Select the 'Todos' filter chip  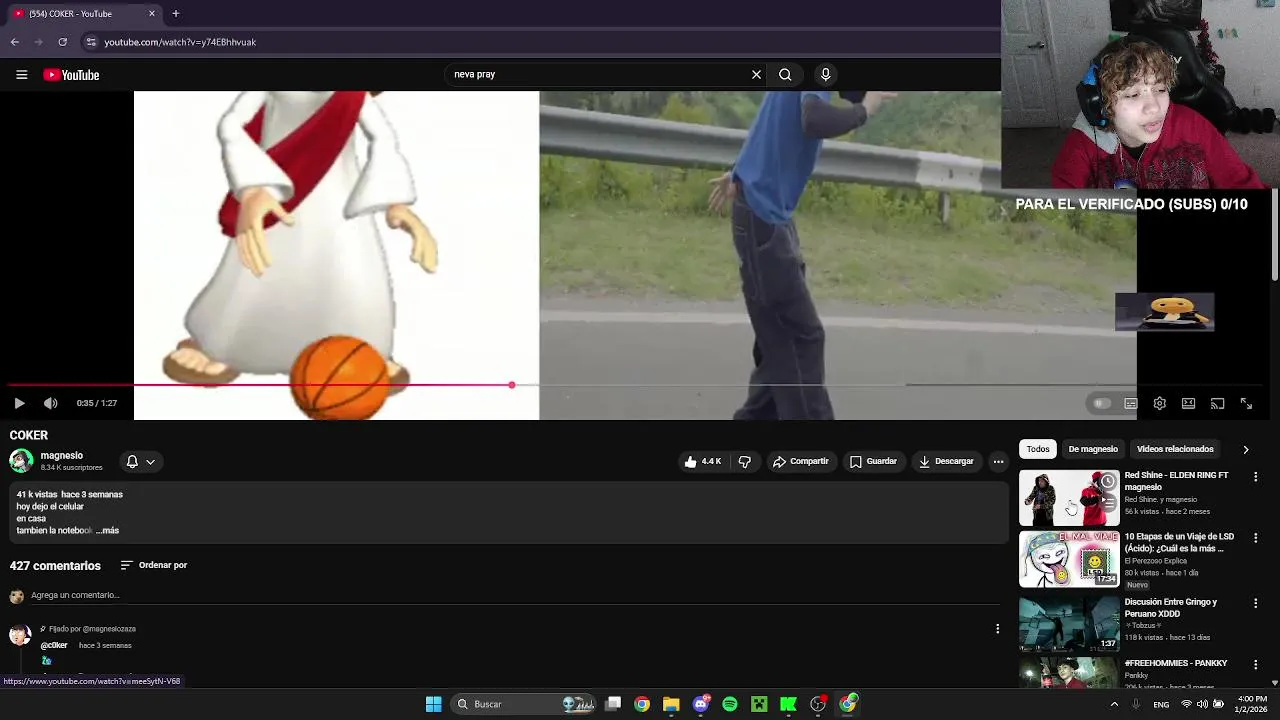tap(1038, 449)
